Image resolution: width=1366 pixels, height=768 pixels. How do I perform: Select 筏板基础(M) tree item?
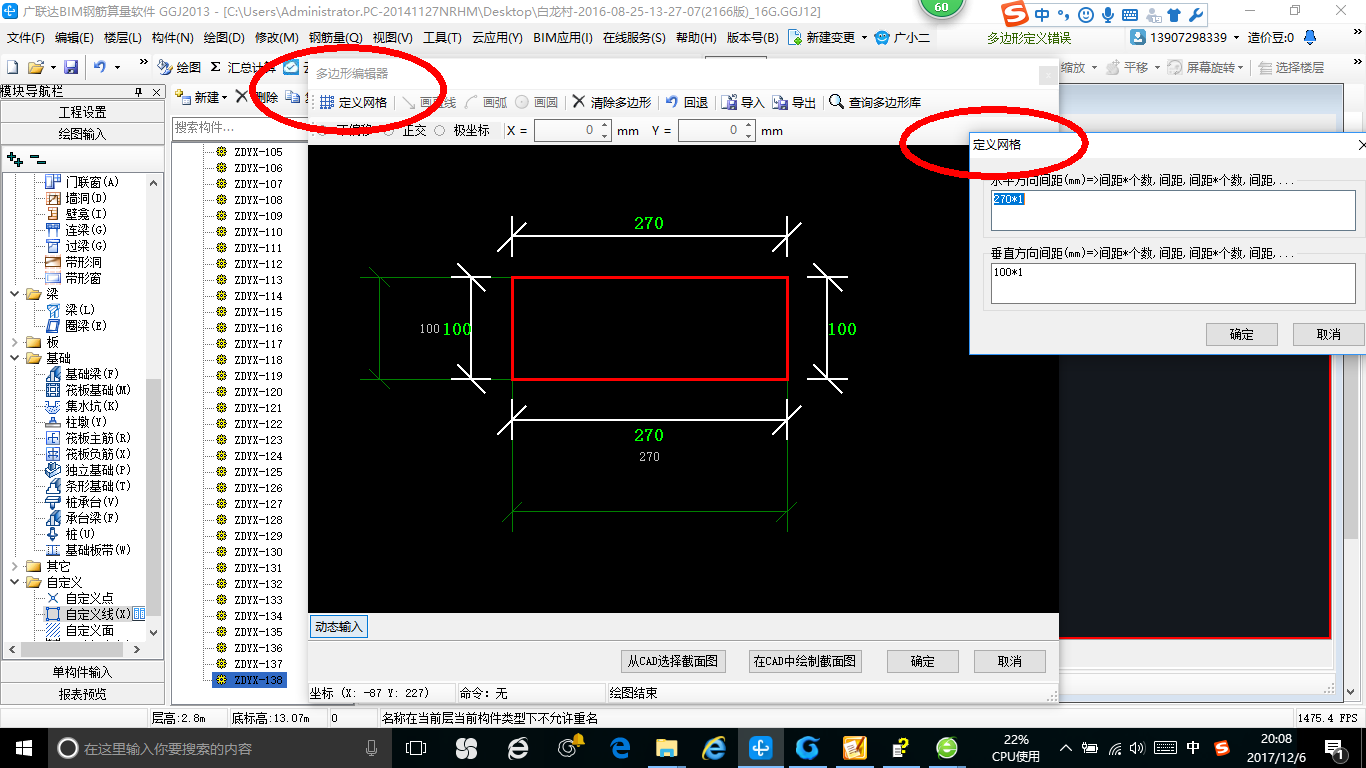pyautogui.click(x=98, y=390)
